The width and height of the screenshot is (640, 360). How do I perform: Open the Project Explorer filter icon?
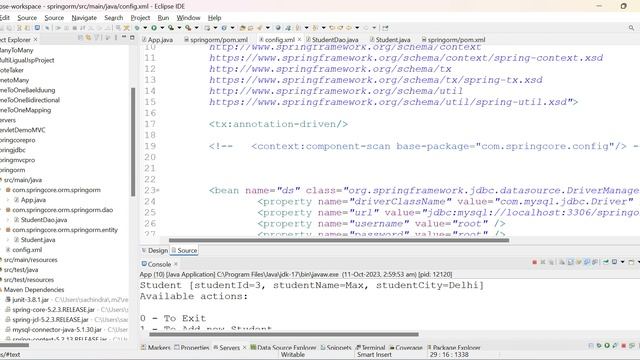pos(97,38)
